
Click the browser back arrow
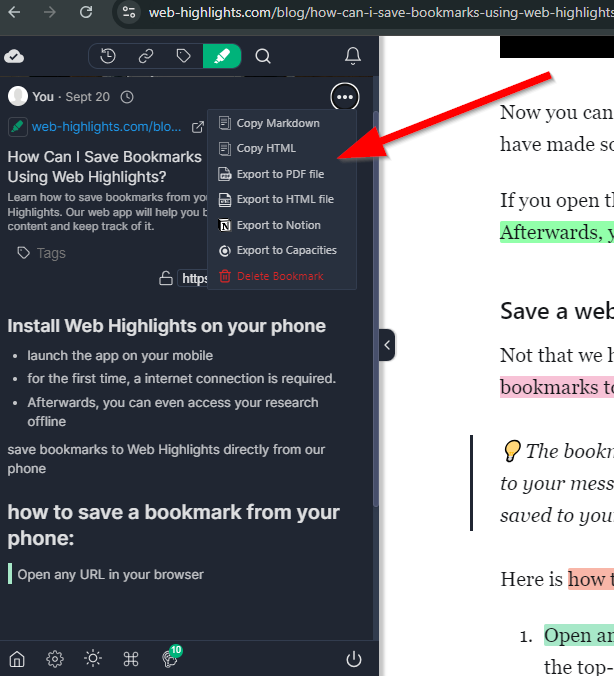[x=14, y=12]
